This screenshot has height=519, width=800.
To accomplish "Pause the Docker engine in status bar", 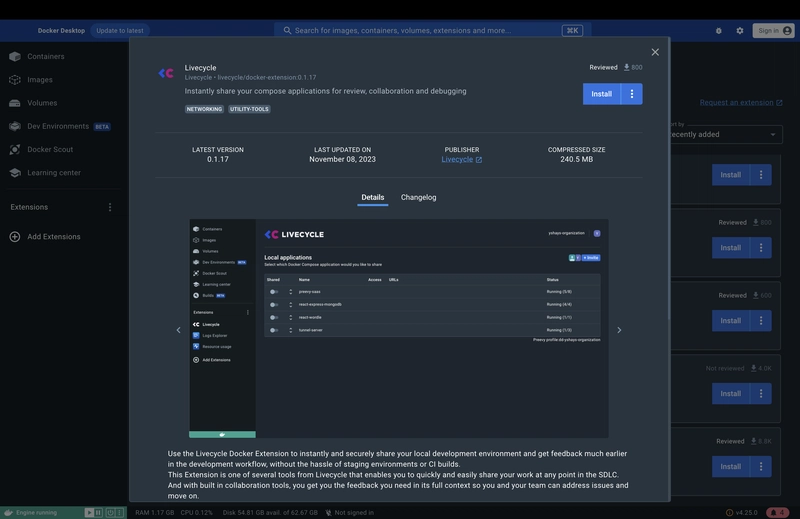I will point(99,512).
